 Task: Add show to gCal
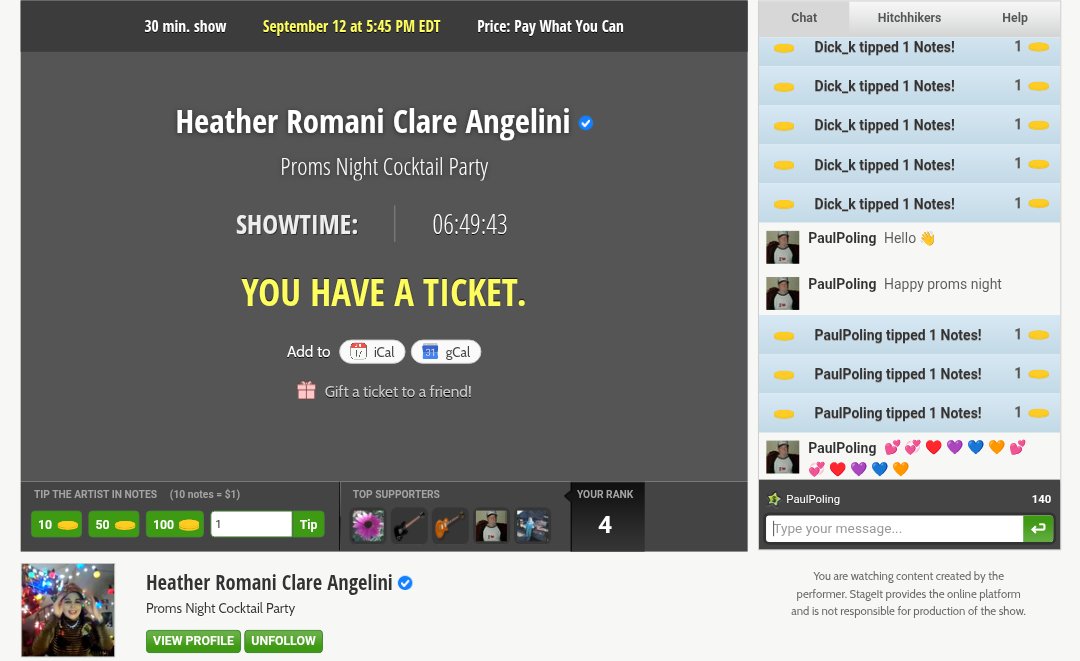click(x=446, y=352)
